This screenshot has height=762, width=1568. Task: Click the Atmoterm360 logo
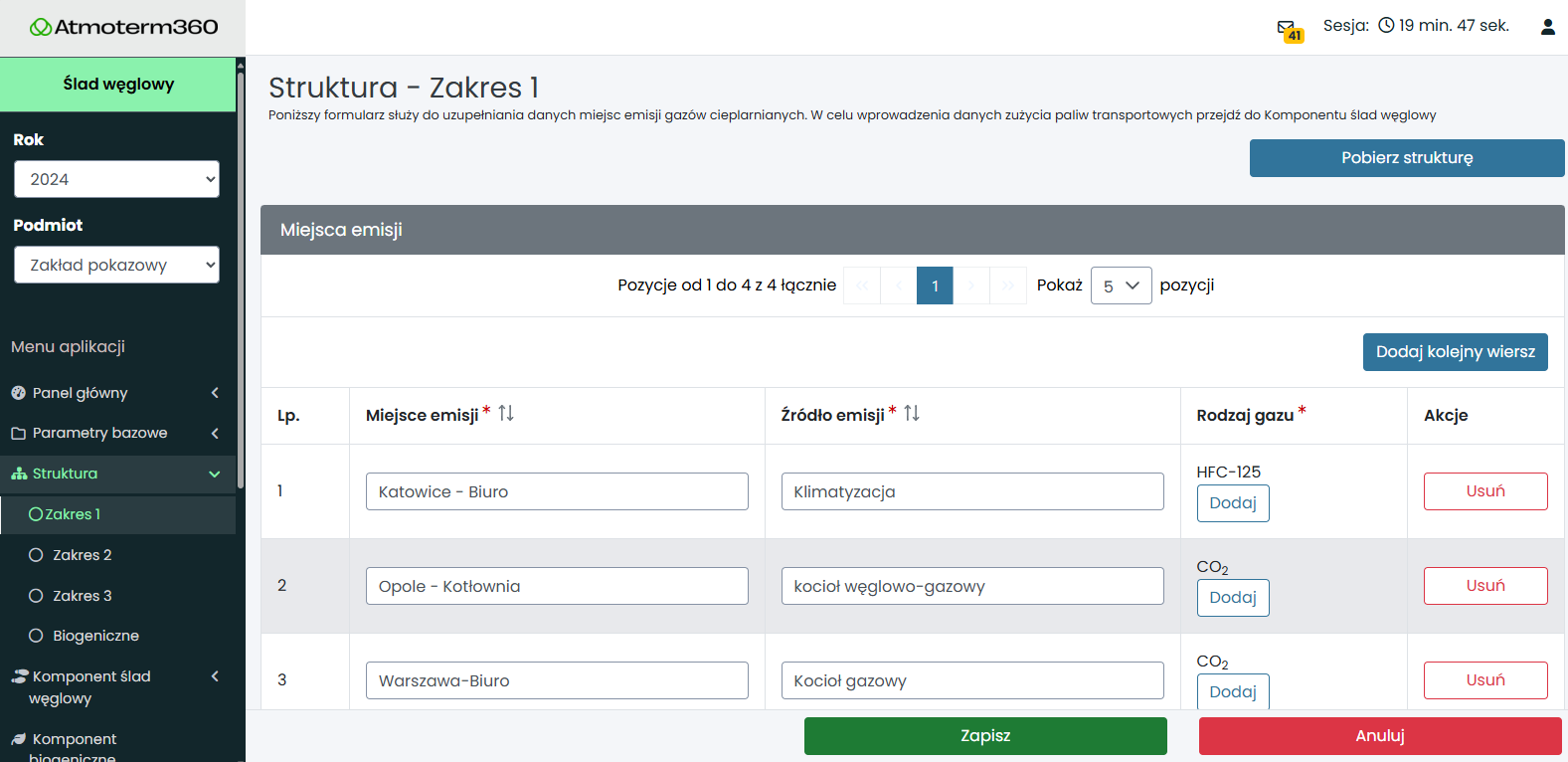[x=123, y=27]
